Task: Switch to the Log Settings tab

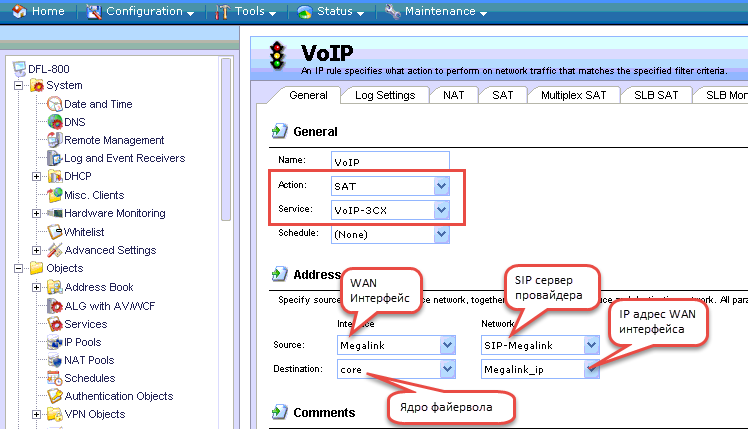Action: click(385, 95)
